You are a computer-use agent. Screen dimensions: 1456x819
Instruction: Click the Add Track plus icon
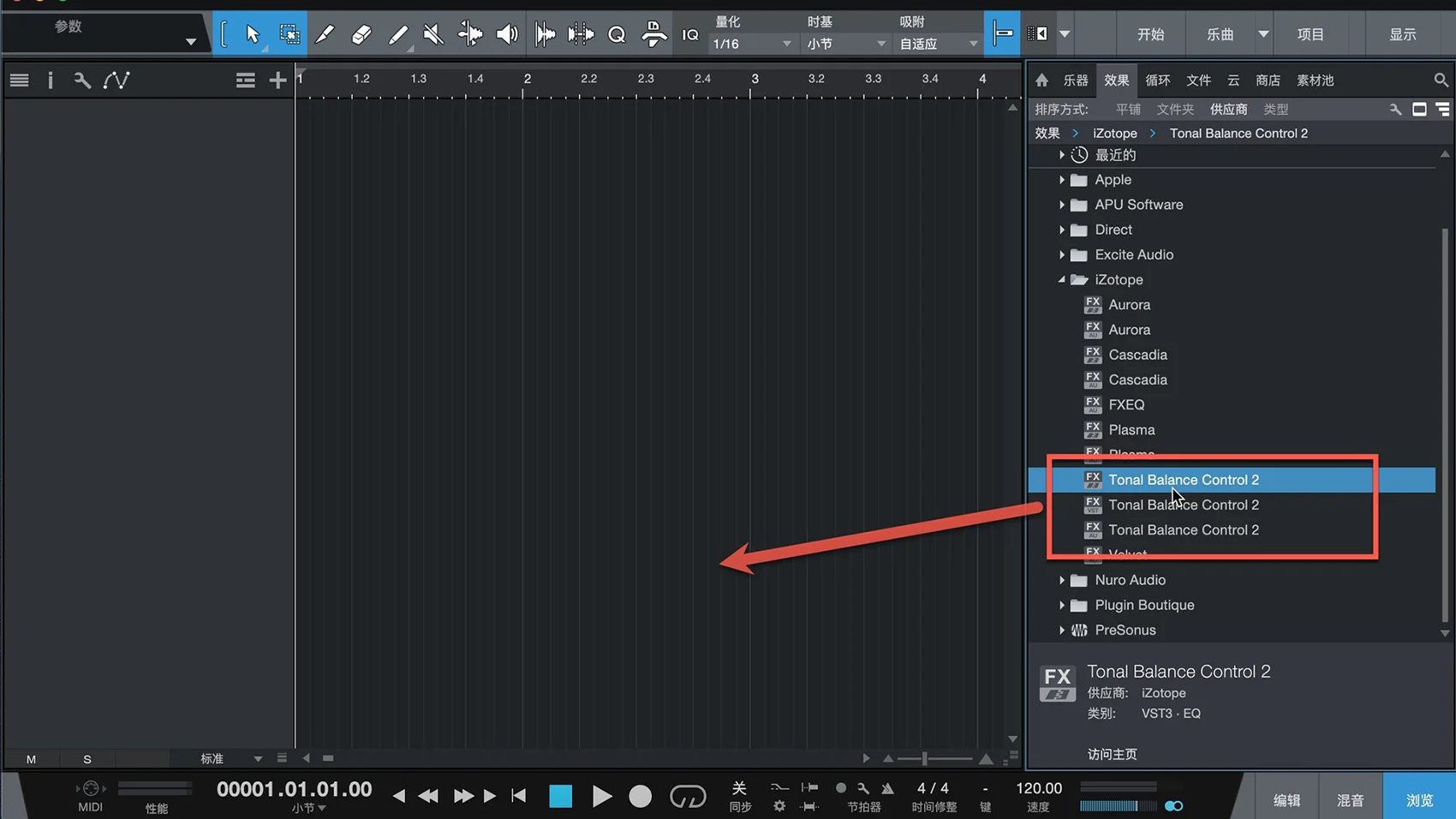click(x=277, y=81)
